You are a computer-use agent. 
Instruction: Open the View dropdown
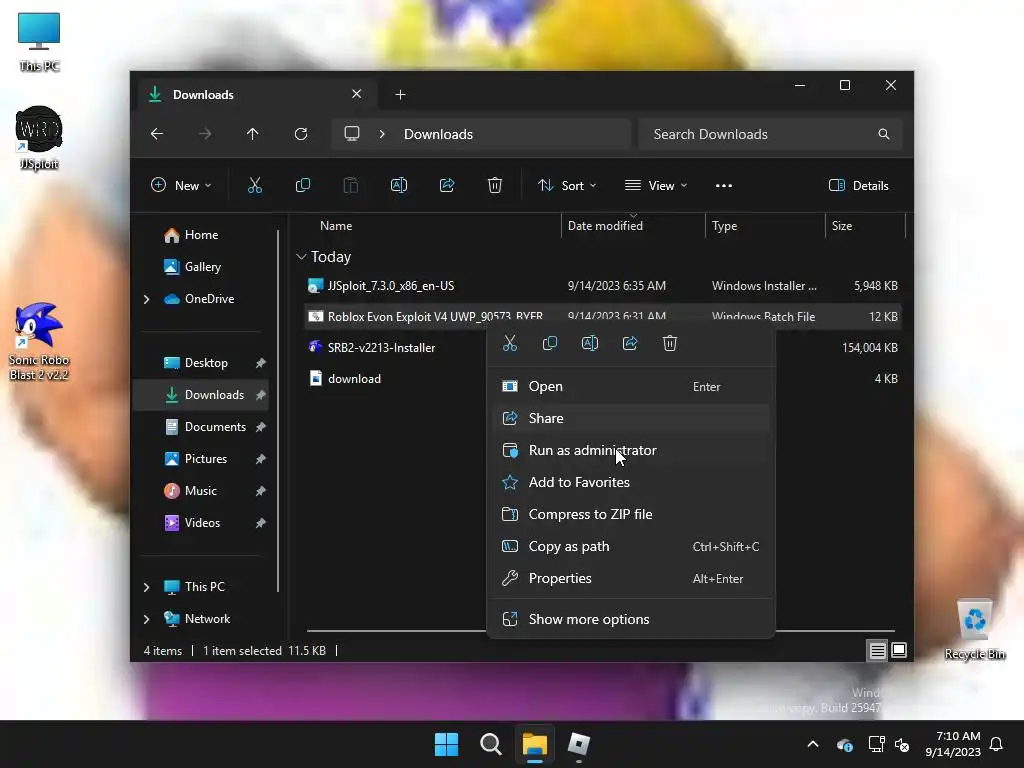point(656,185)
